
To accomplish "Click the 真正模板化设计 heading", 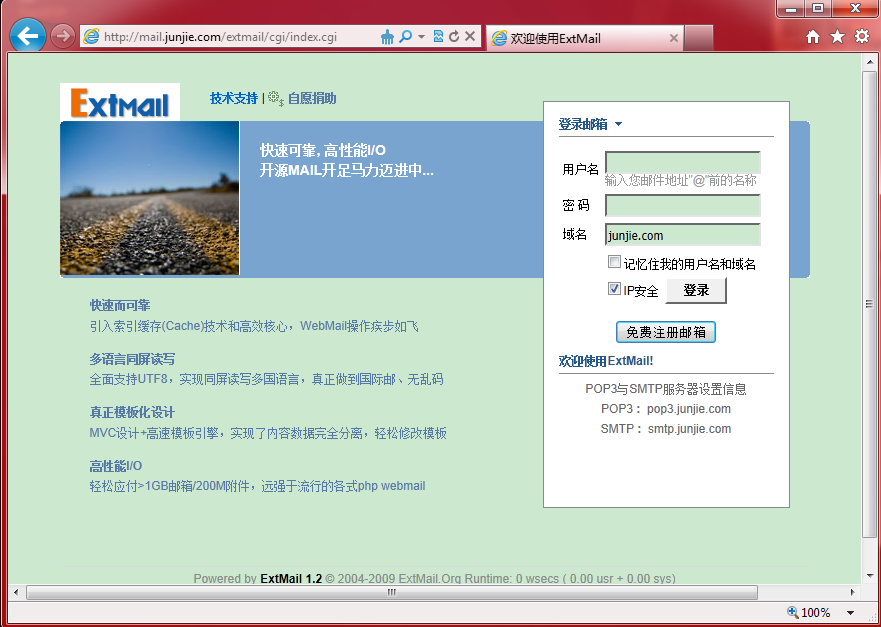I will click(132, 412).
